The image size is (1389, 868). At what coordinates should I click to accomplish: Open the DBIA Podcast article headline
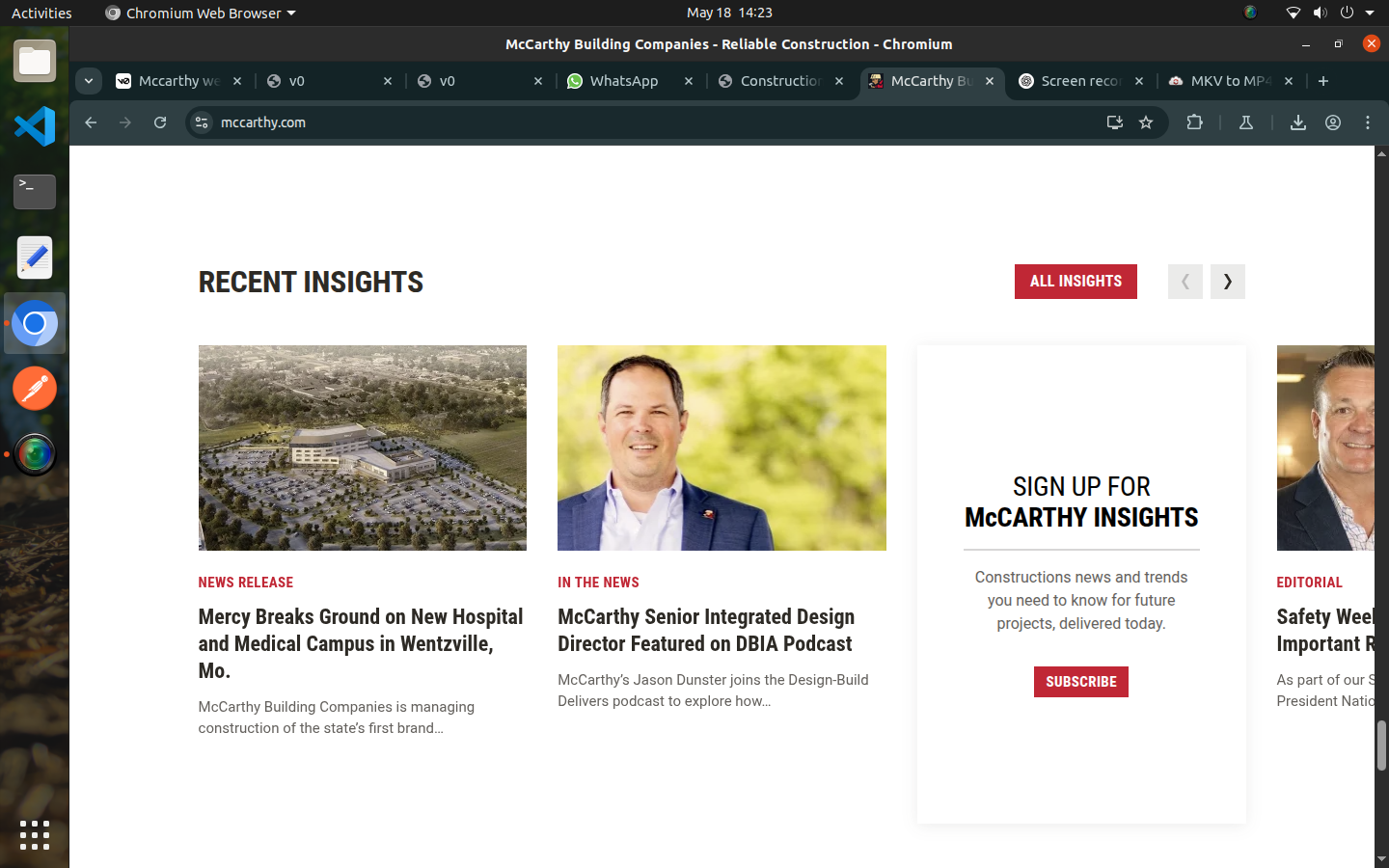(706, 630)
